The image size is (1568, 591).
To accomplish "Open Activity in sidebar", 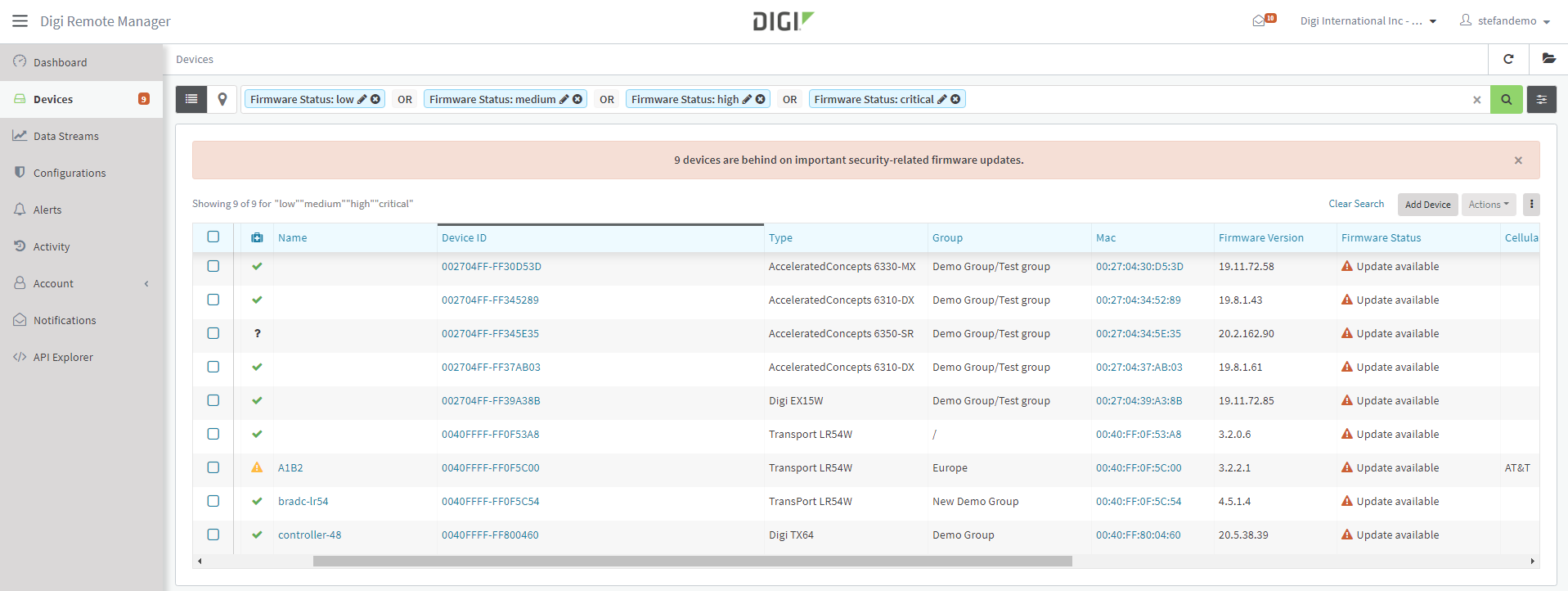I will coord(82,246).
